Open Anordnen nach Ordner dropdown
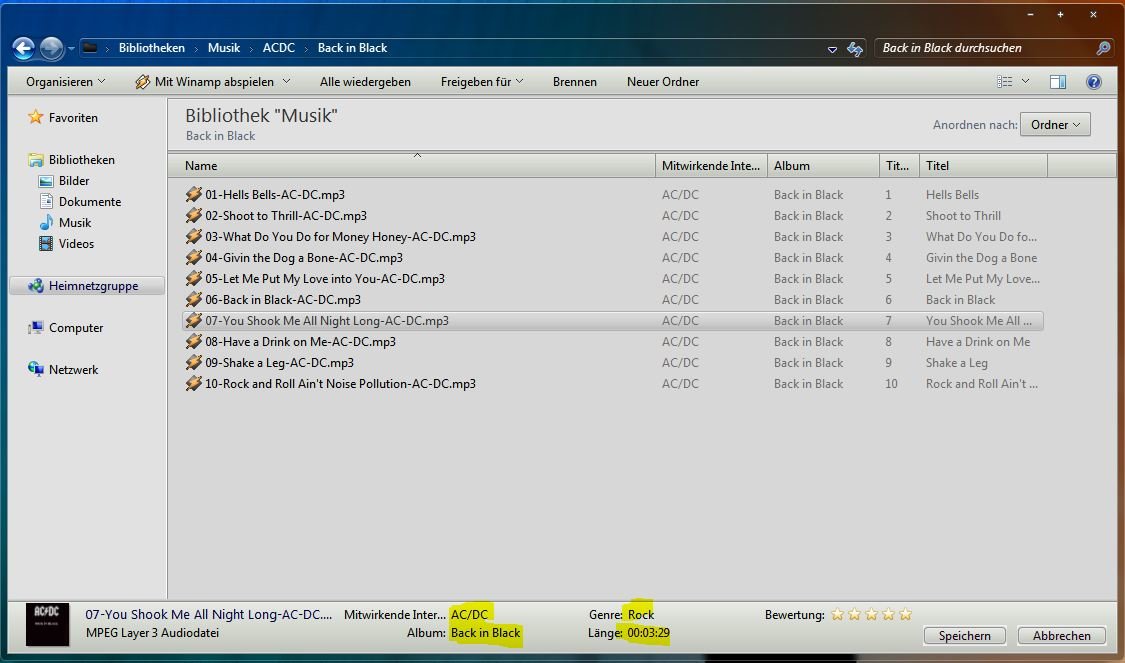1125x663 pixels. [x=1055, y=125]
